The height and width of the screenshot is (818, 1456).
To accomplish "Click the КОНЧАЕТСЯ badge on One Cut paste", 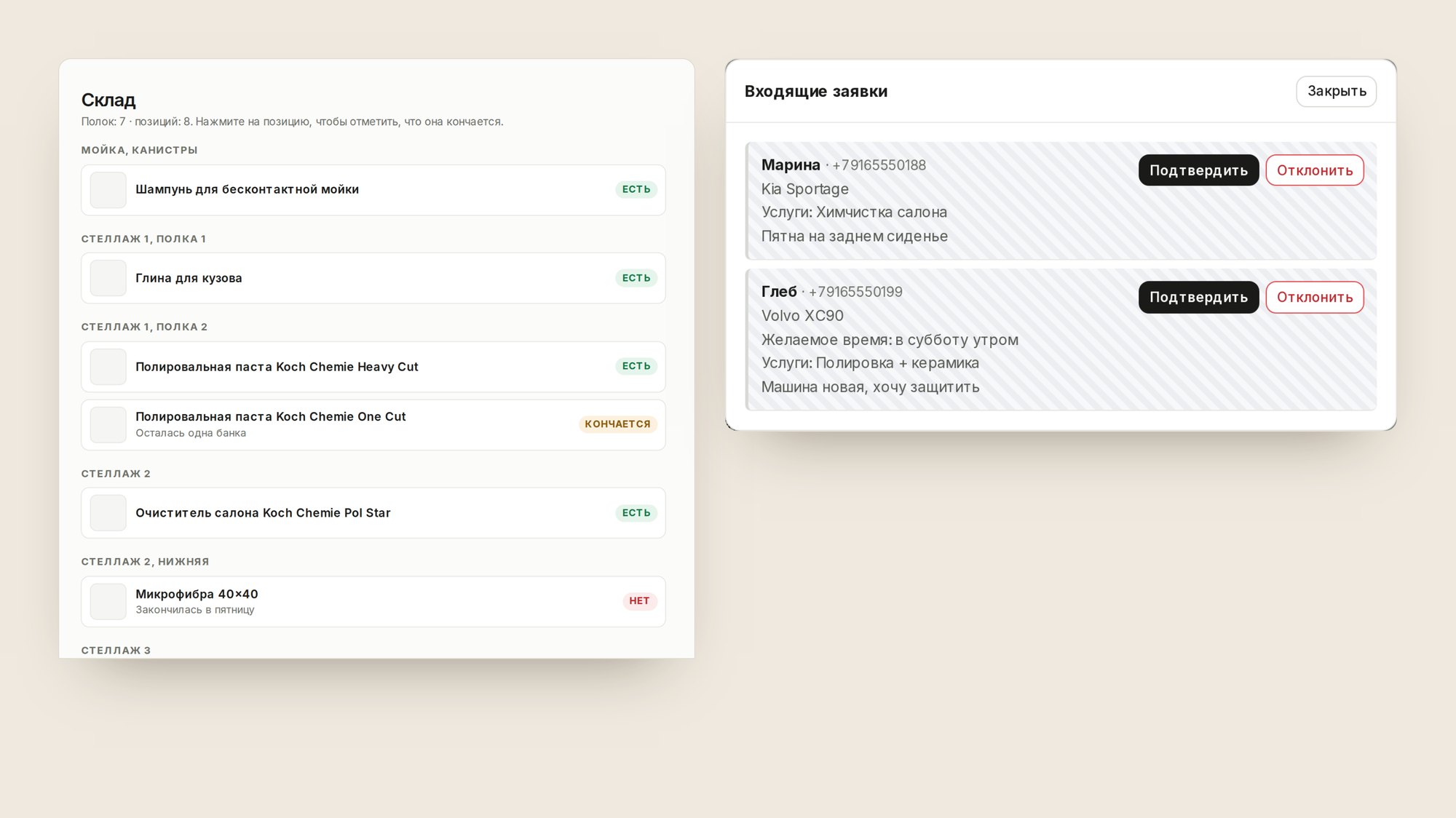I will tap(617, 424).
